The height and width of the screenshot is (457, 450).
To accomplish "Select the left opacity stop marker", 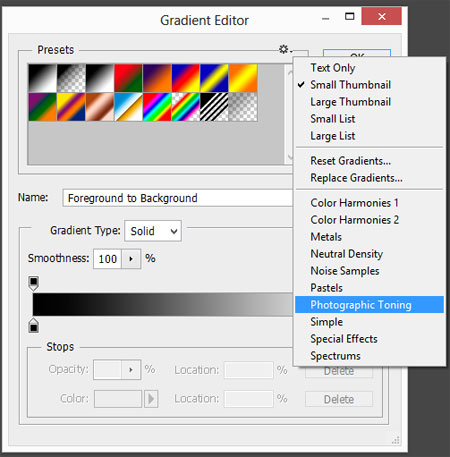I will [33, 283].
